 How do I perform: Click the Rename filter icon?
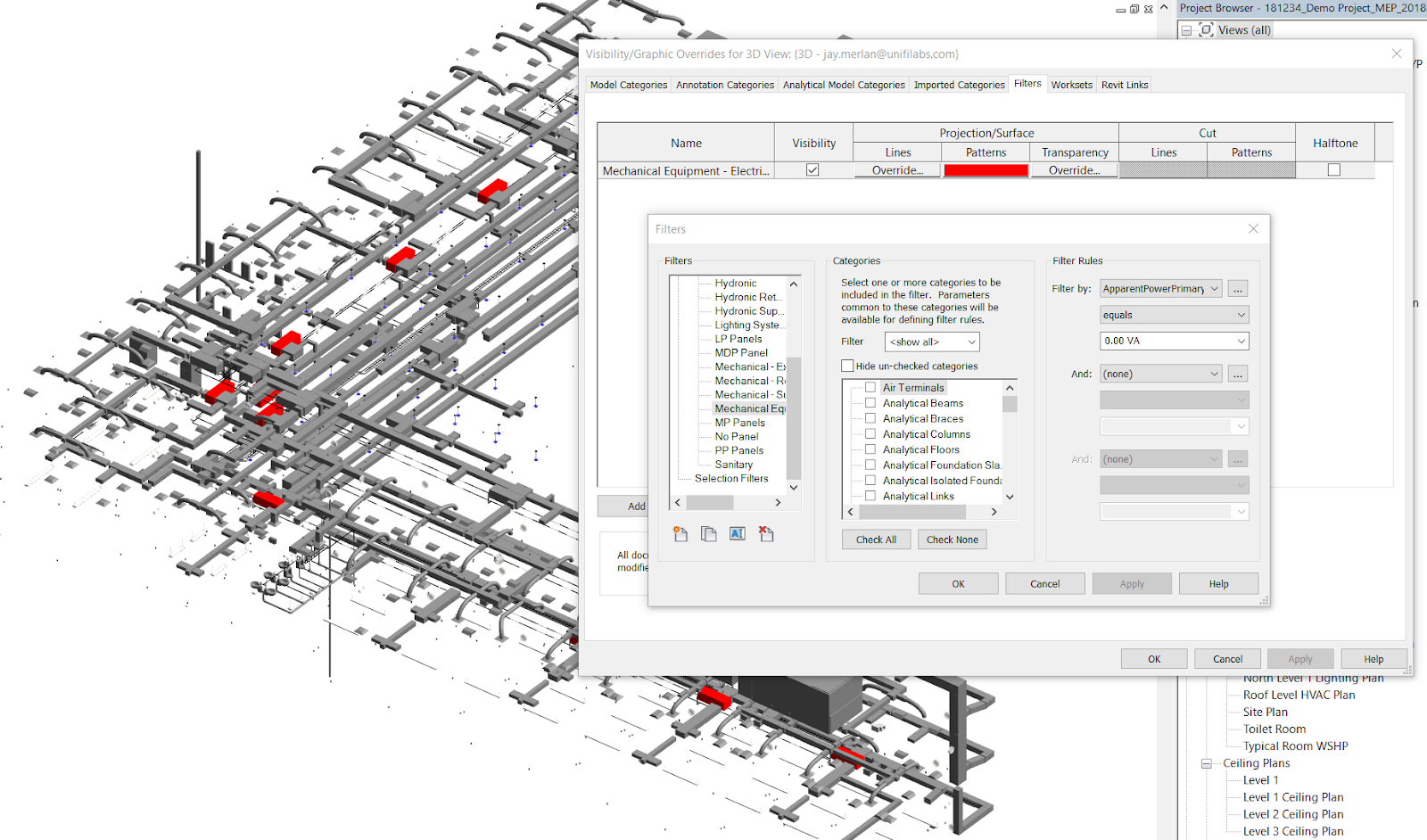point(738,534)
